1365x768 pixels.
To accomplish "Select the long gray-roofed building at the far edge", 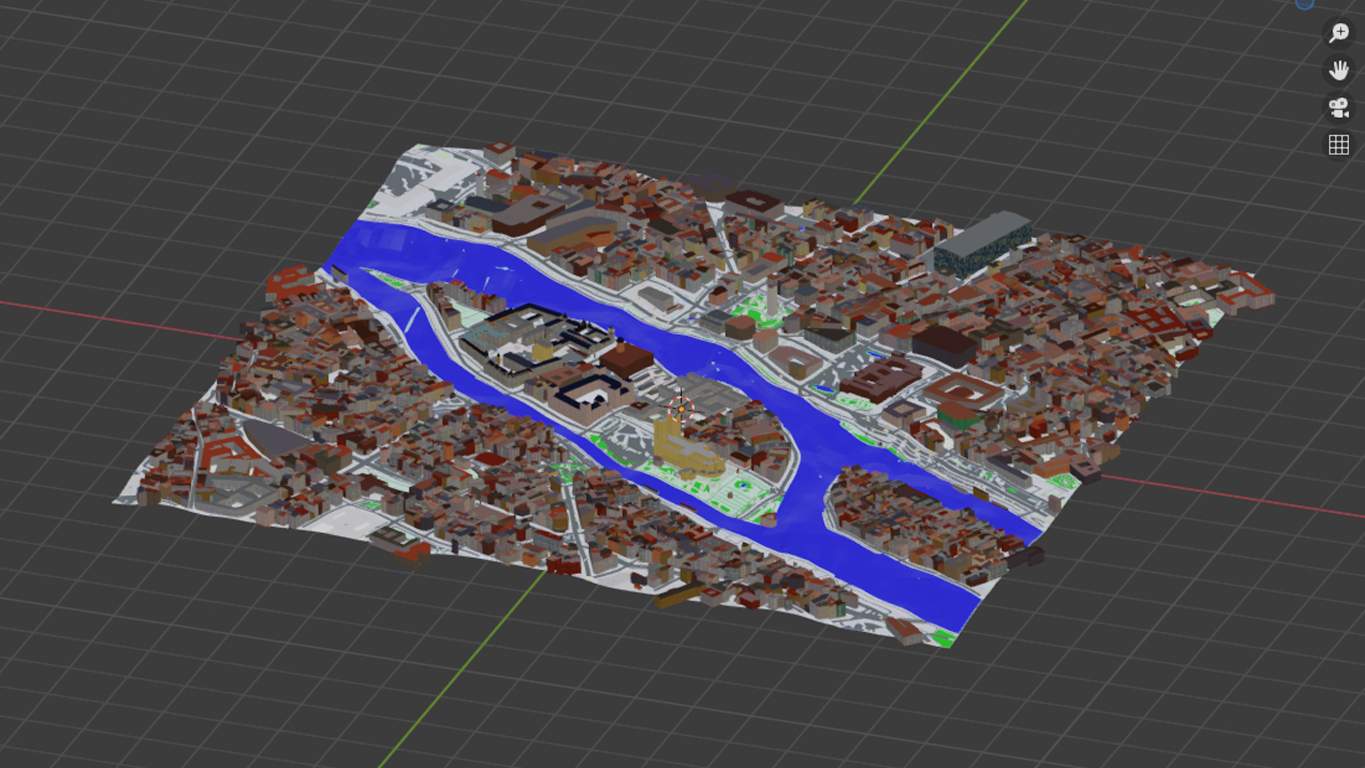I will coord(982,240).
